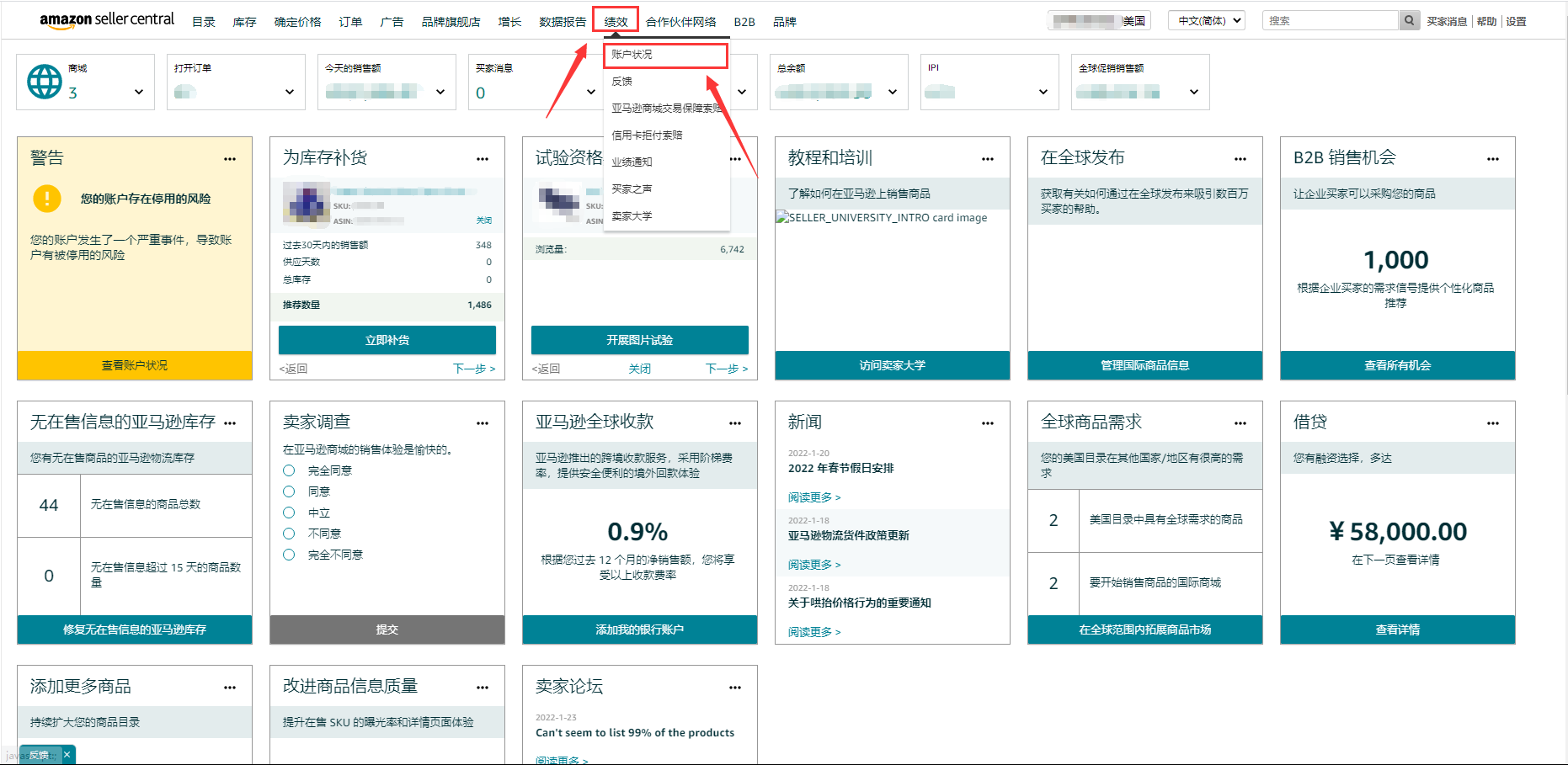The image size is (1568, 765).
Task: Open the 设置 link in the header
Action: [1516, 22]
